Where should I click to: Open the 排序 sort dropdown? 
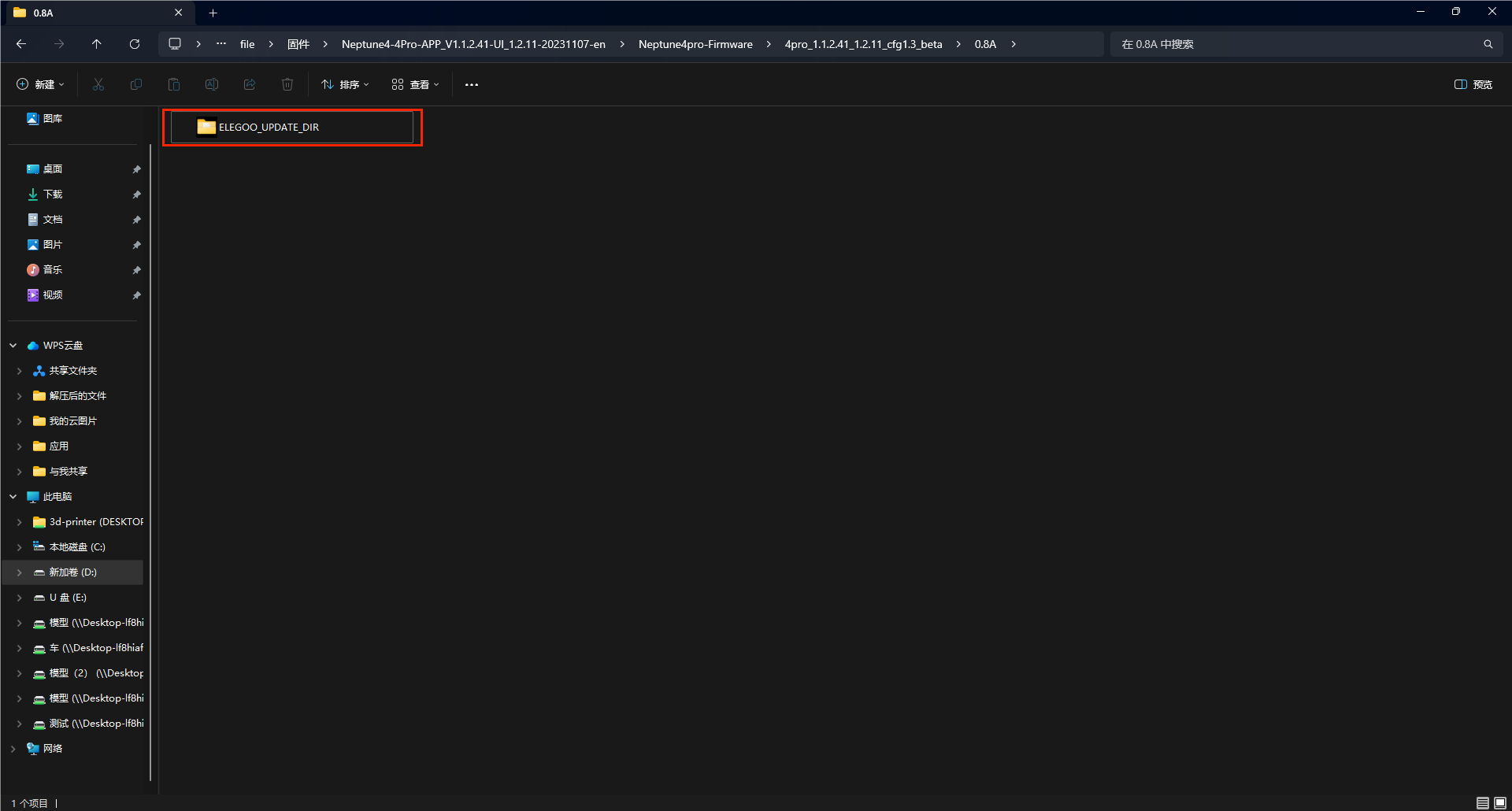pyautogui.click(x=345, y=84)
